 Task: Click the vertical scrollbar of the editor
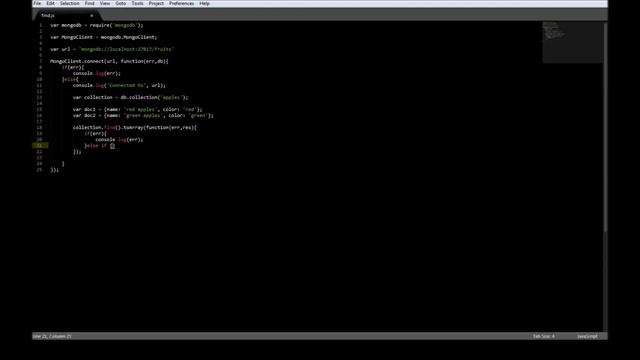[605, 127]
